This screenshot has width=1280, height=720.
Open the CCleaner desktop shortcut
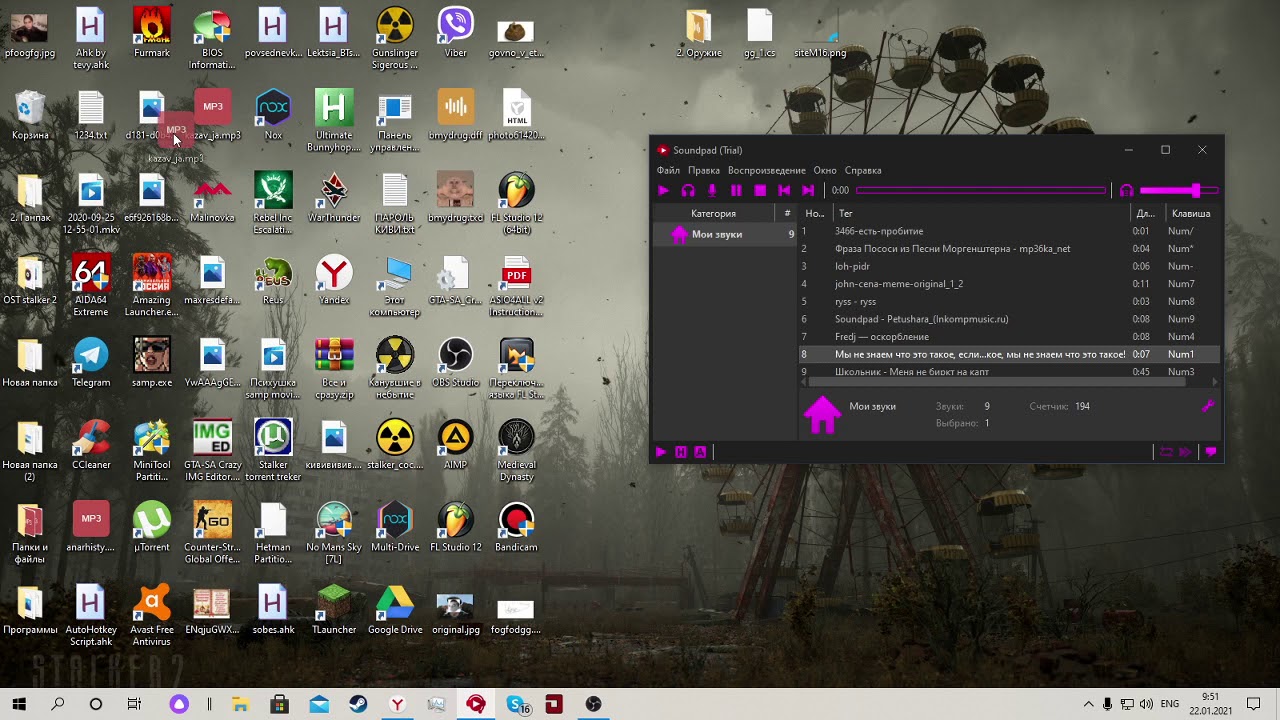pyautogui.click(x=91, y=445)
